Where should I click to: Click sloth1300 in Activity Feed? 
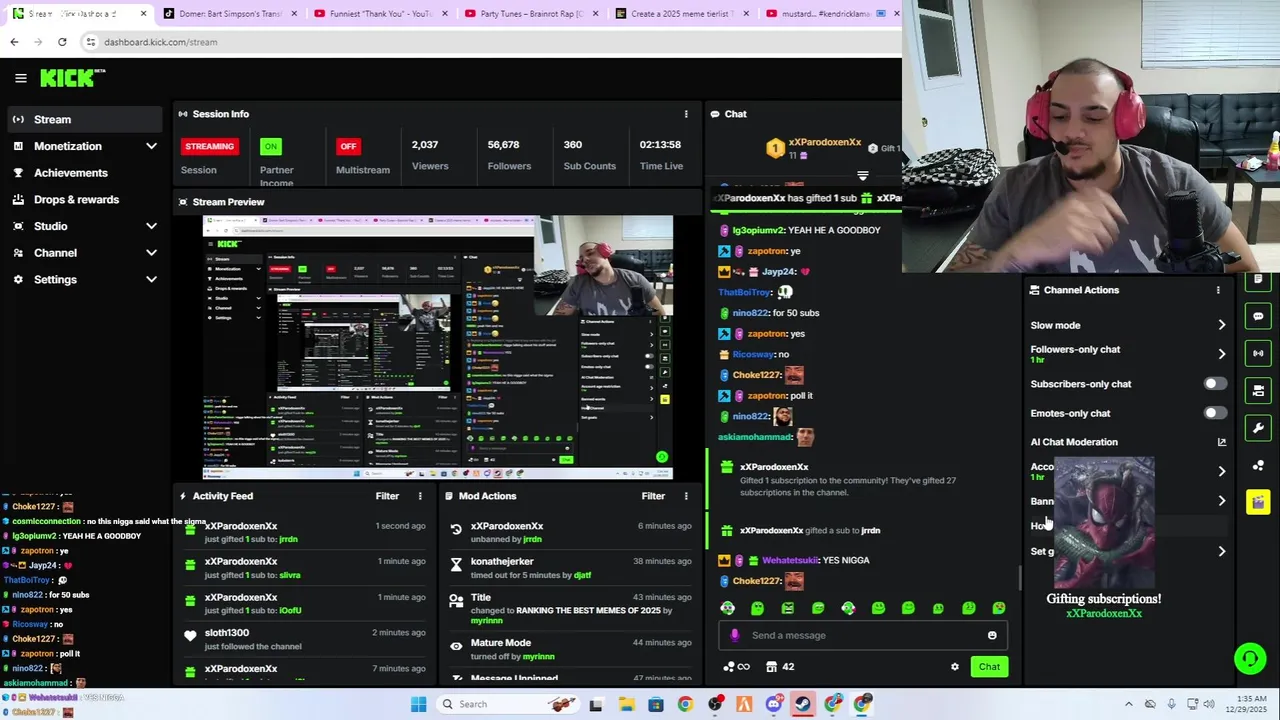(227, 633)
